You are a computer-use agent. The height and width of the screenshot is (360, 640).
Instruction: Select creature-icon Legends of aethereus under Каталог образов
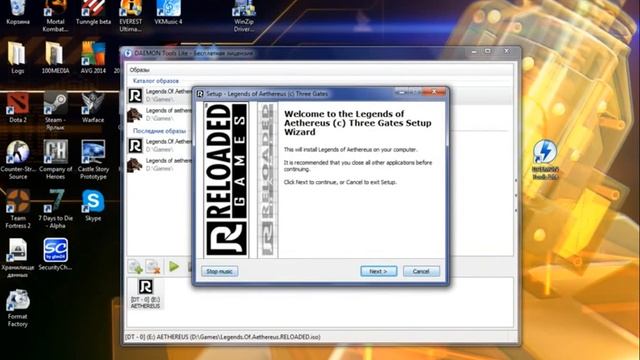click(x=159, y=115)
